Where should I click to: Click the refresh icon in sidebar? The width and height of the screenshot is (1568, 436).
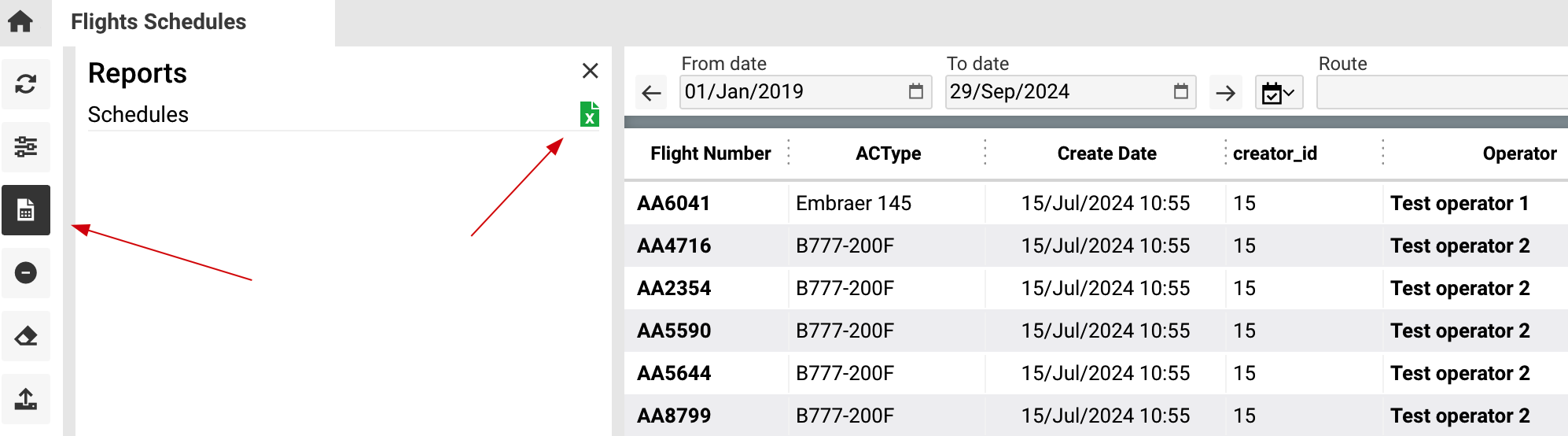coord(26,84)
